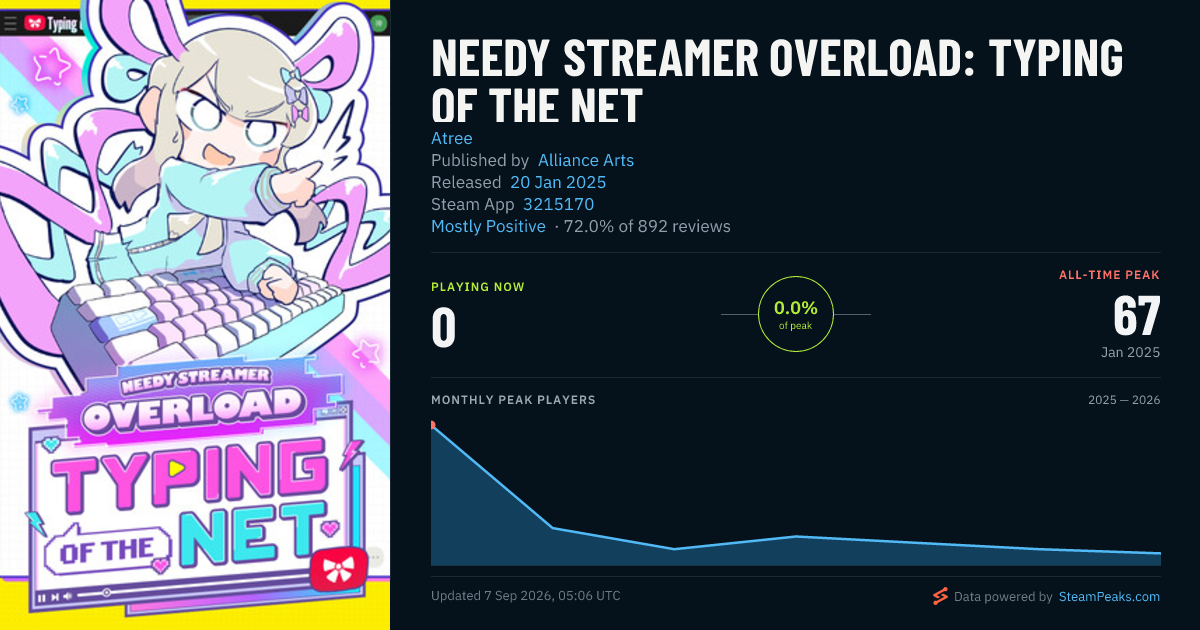
Task: Click the red peak marker on the chart
Action: coord(433,425)
